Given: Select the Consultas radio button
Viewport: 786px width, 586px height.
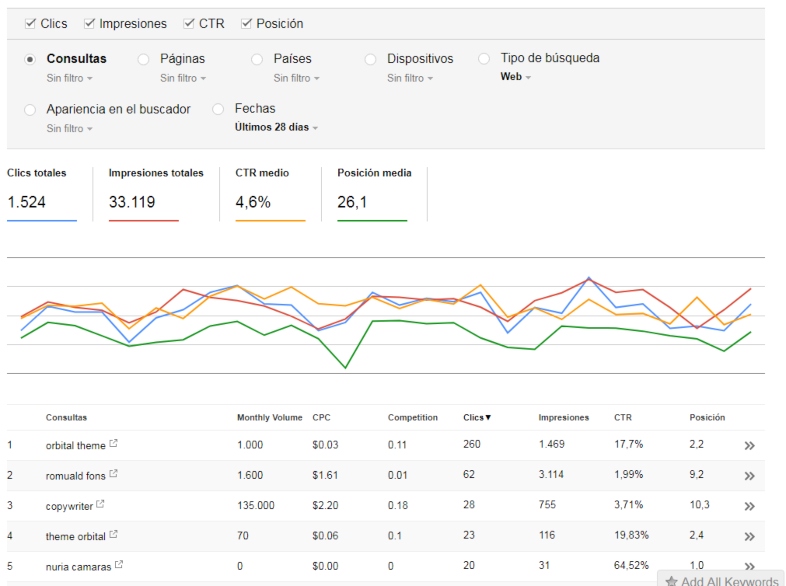Looking at the screenshot, I should [x=30, y=59].
